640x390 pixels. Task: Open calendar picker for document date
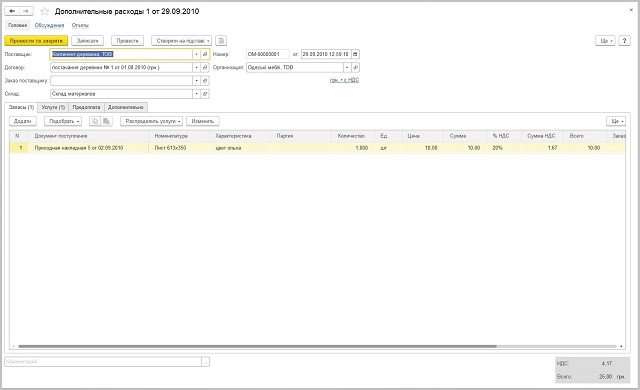[x=355, y=54]
